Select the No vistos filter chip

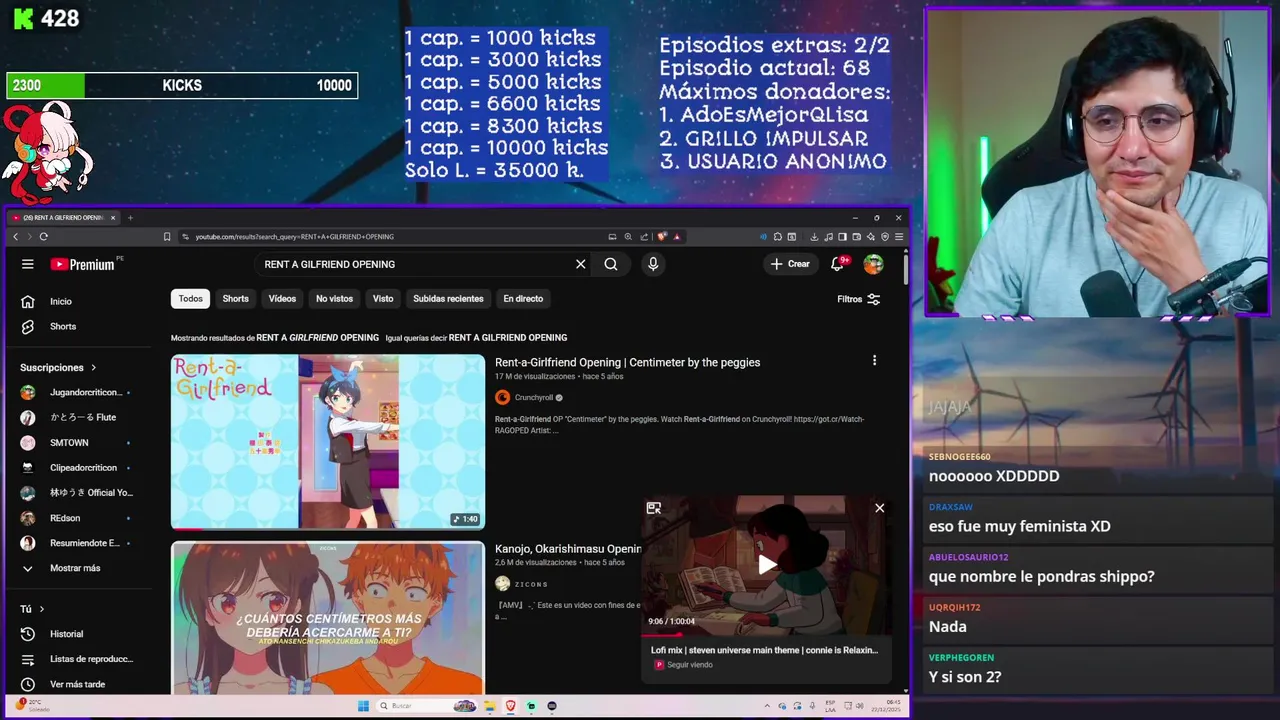coord(334,299)
